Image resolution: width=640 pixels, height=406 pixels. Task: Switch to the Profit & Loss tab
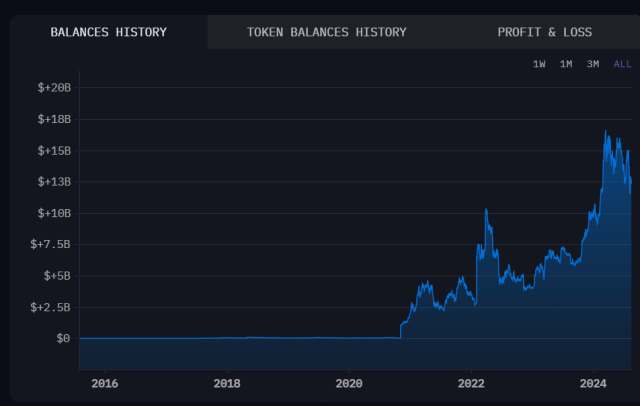click(544, 32)
